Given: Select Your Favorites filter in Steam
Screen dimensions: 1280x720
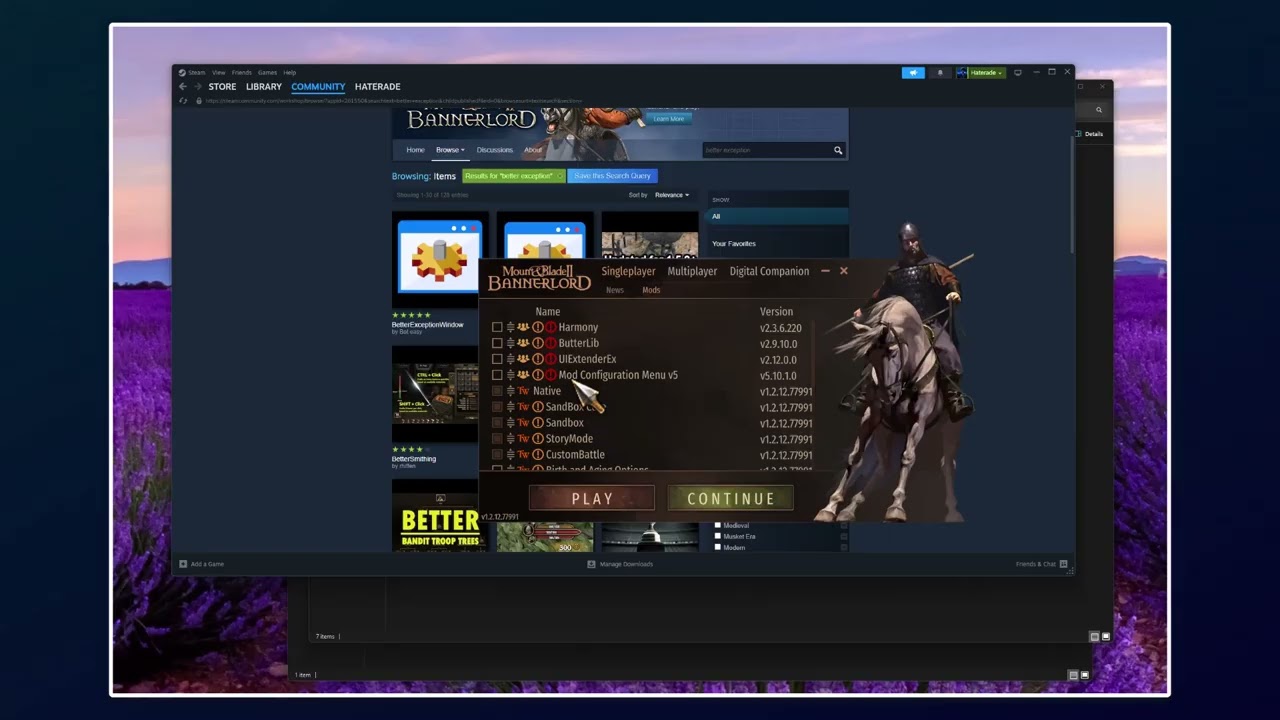Looking at the screenshot, I should [734, 244].
